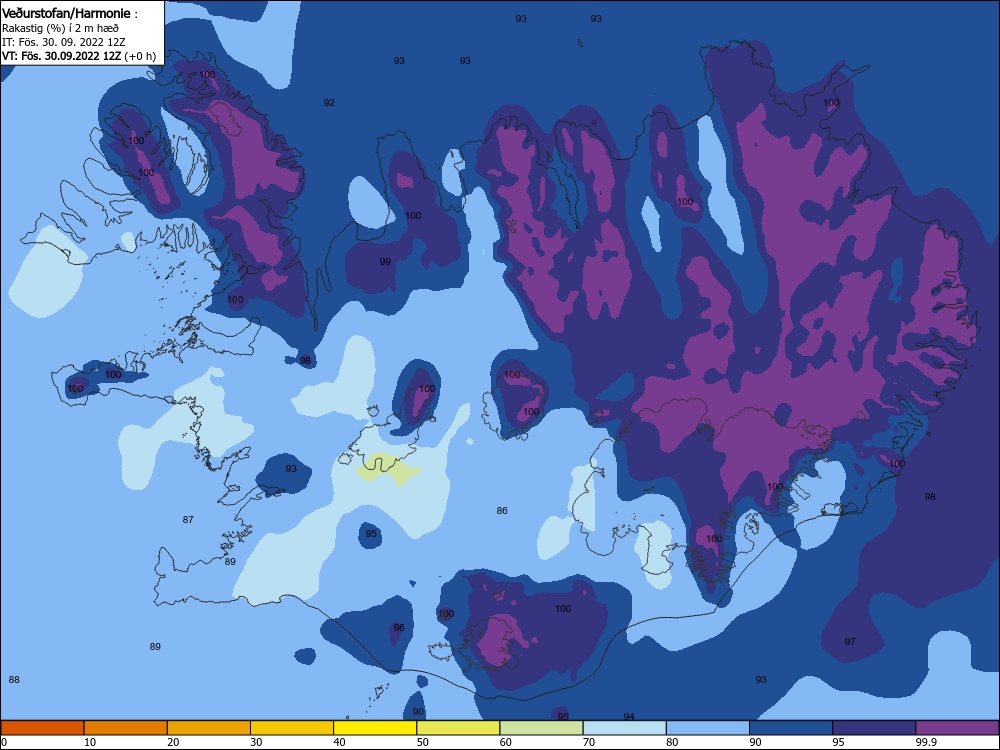Select the 'VT: Fös. 30.09.2022 12Z (+0 h)' line
Screen dimensions: 1000x750
[79, 55]
